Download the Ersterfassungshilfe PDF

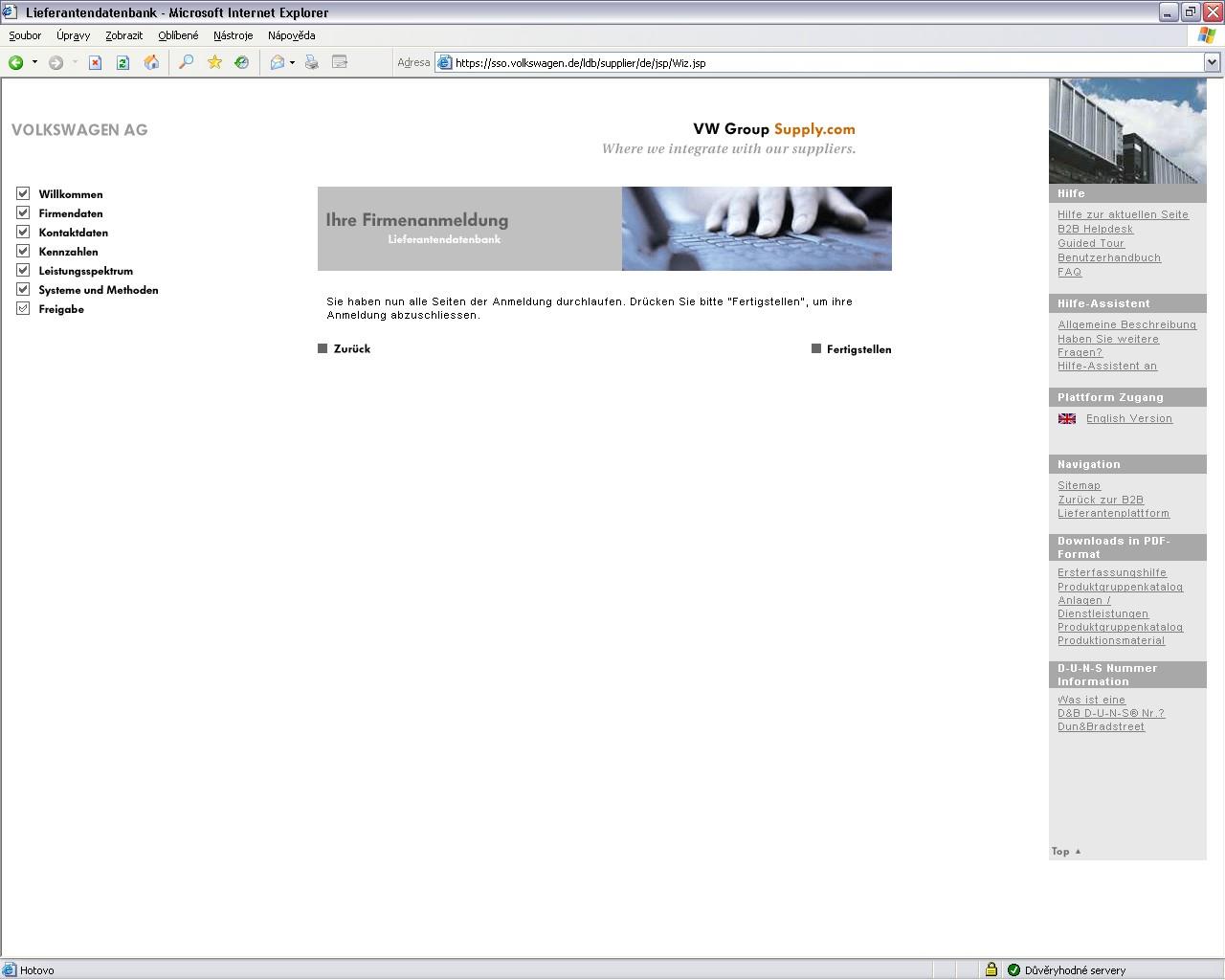1112,572
